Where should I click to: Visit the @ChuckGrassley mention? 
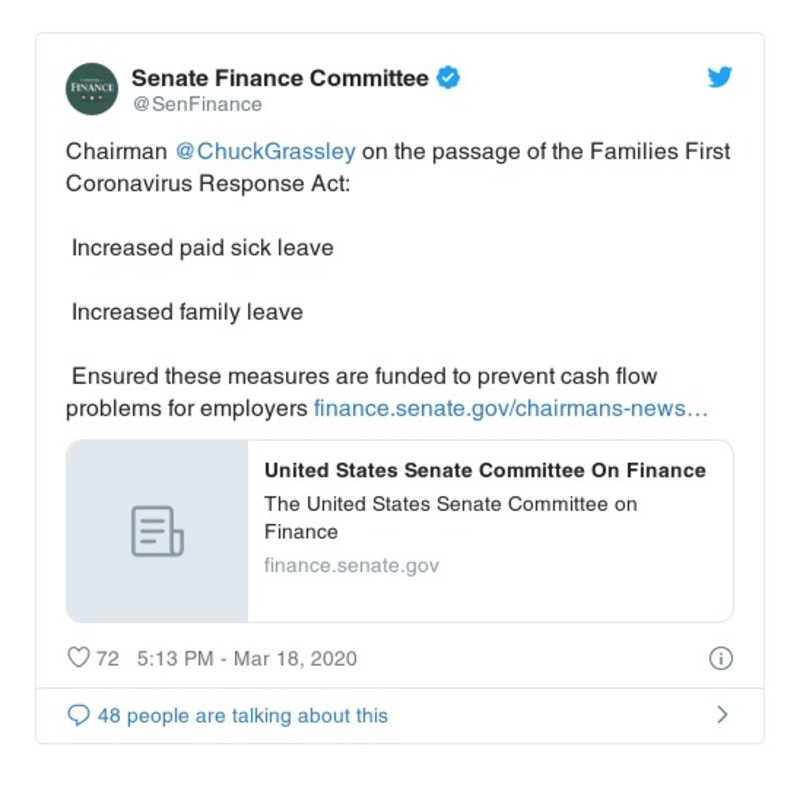pos(265,152)
